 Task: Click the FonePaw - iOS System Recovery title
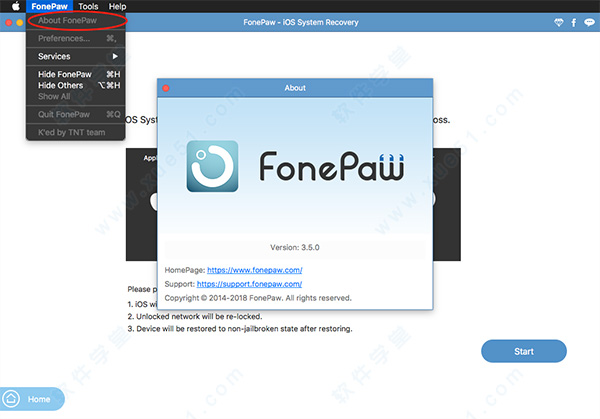point(301,23)
